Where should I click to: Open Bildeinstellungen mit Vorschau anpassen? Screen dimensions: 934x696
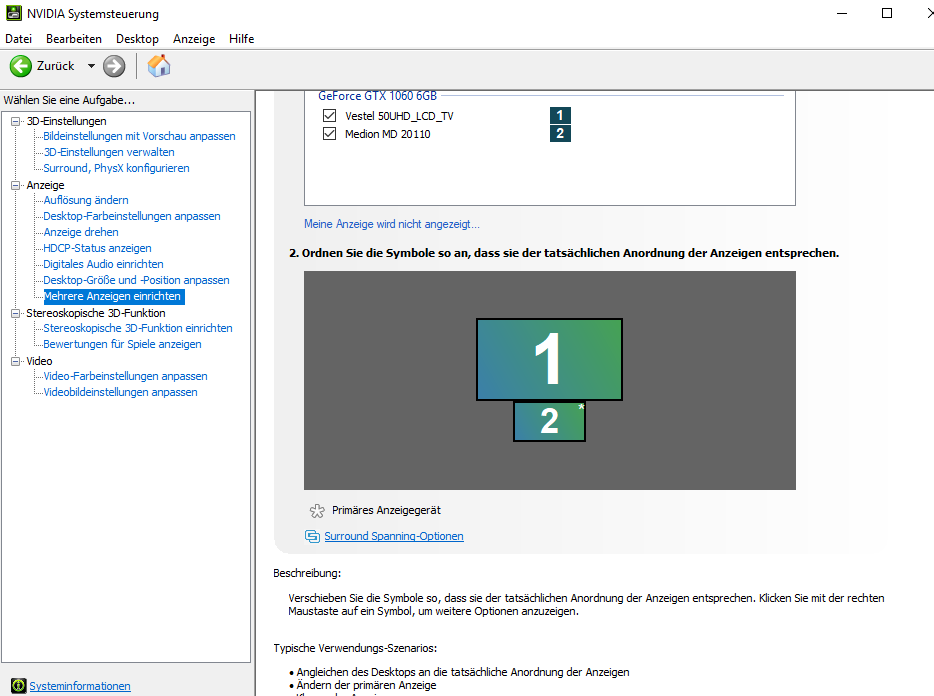pos(139,136)
